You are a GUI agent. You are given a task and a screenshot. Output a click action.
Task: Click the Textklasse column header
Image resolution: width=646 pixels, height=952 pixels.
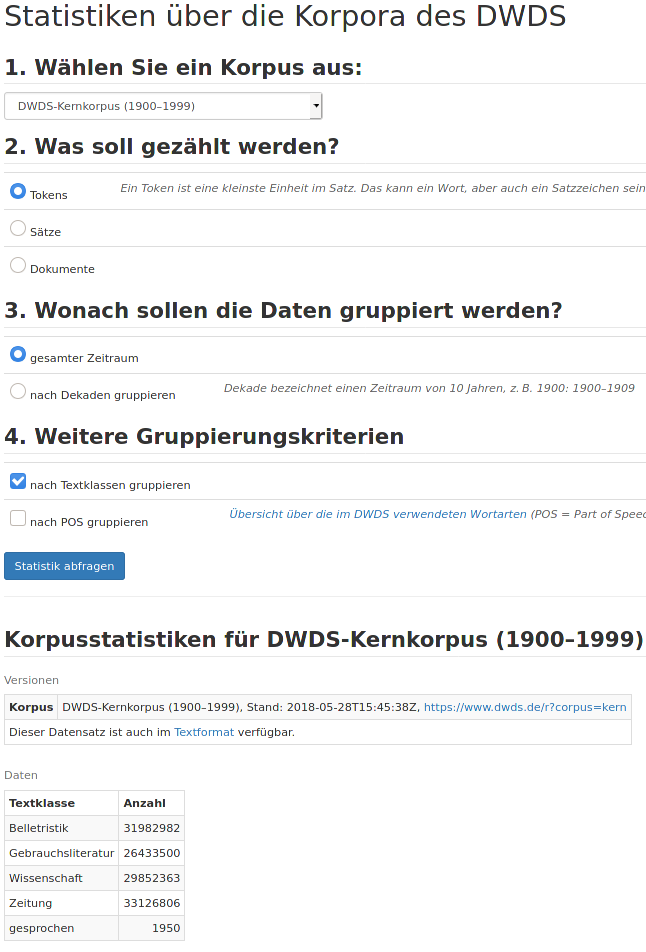point(61,803)
